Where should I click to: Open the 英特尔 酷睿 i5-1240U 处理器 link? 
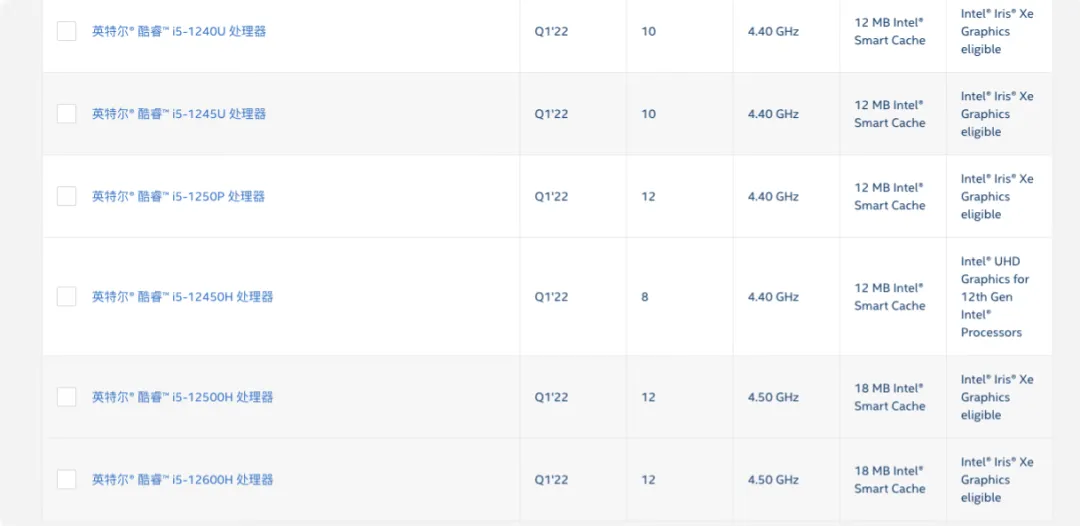tap(179, 31)
